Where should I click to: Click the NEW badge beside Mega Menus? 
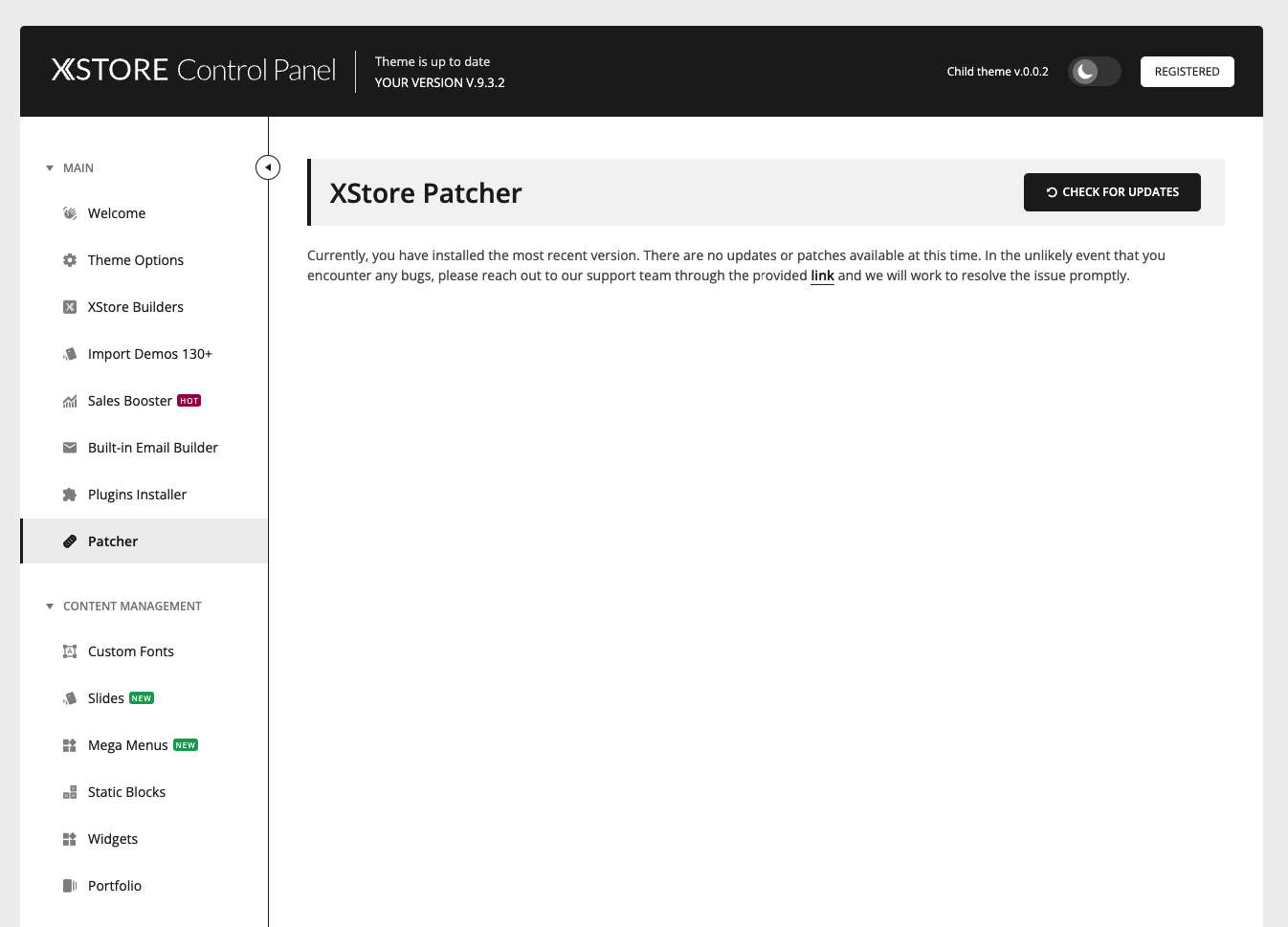[x=186, y=745]
